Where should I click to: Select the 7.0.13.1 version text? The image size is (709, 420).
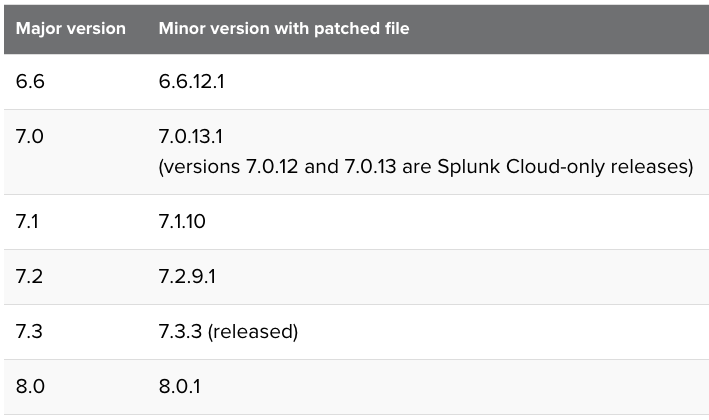[192, 135]
